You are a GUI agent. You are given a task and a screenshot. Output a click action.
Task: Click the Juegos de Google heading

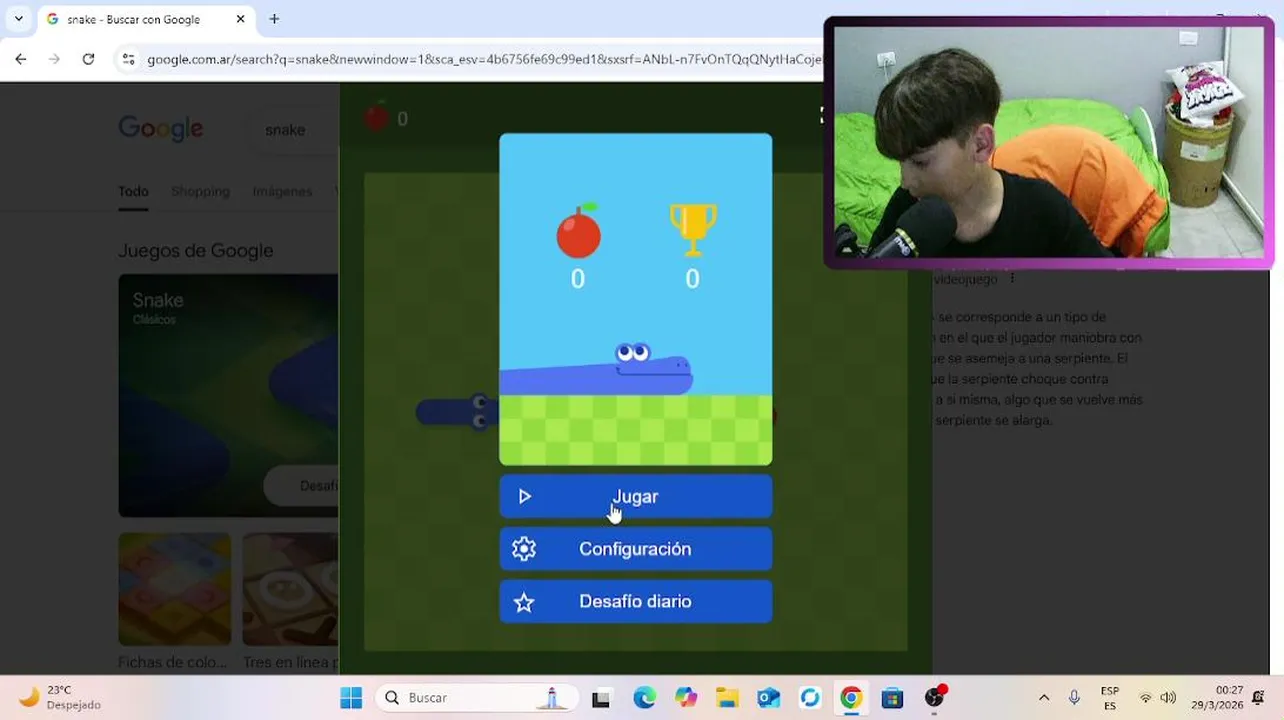[x=195, y=251]
